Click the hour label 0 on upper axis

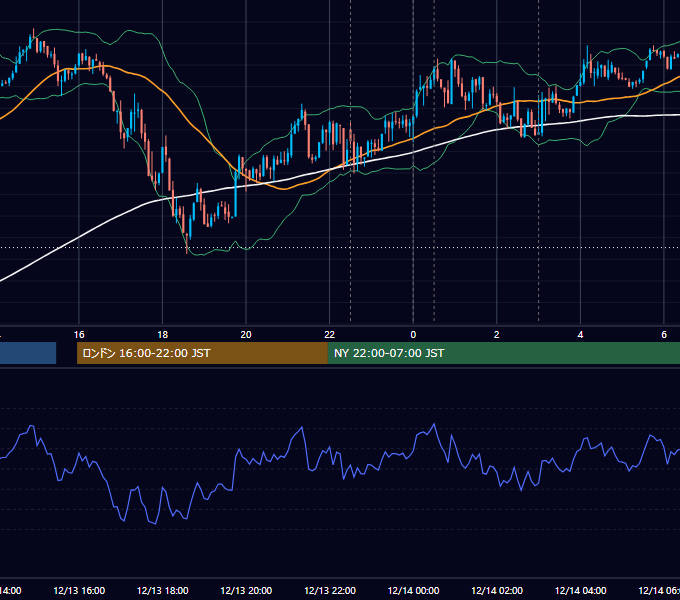click(413, 335)
